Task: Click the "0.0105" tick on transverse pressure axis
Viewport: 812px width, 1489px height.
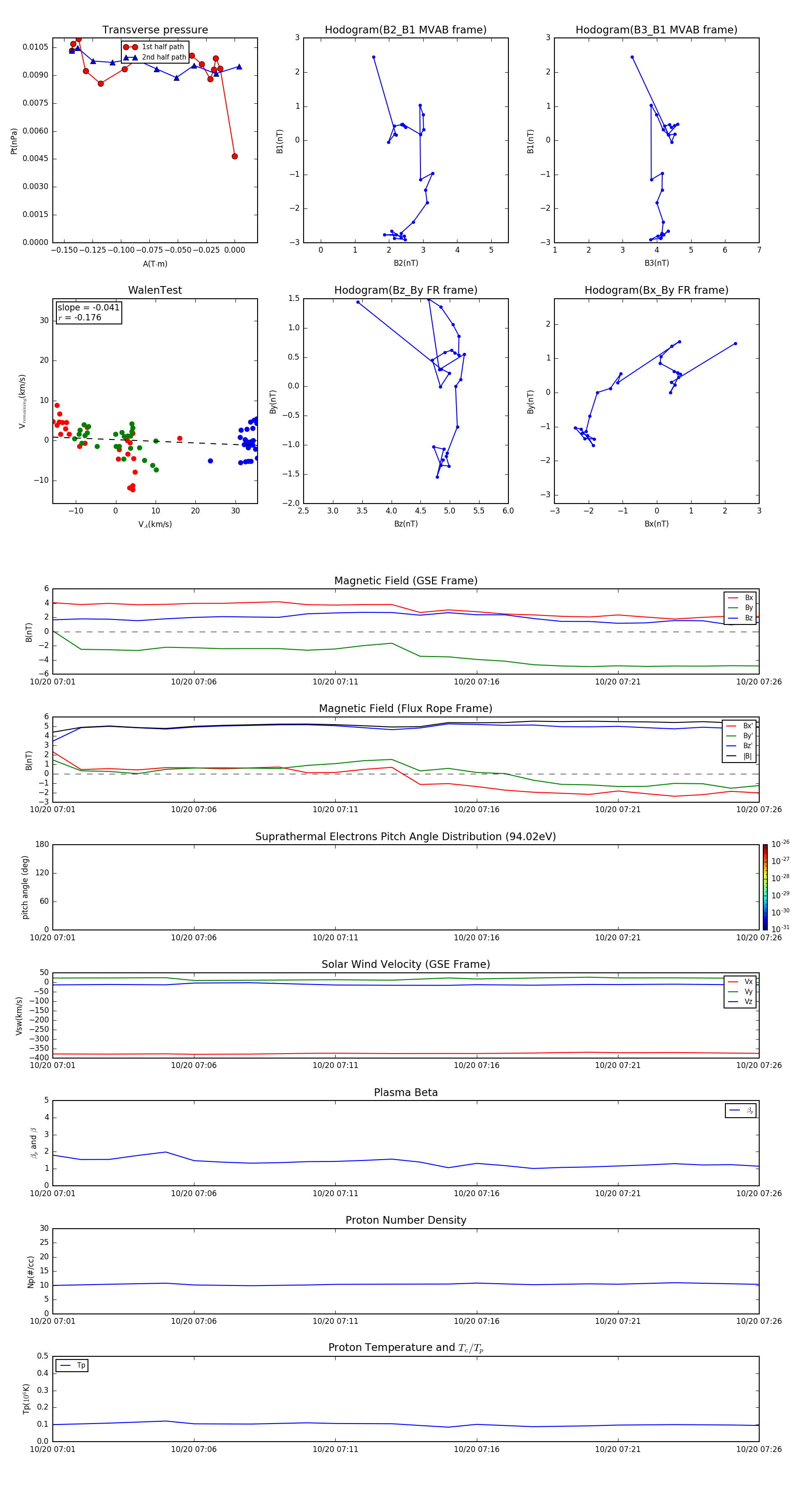Action: click(36, 47)
